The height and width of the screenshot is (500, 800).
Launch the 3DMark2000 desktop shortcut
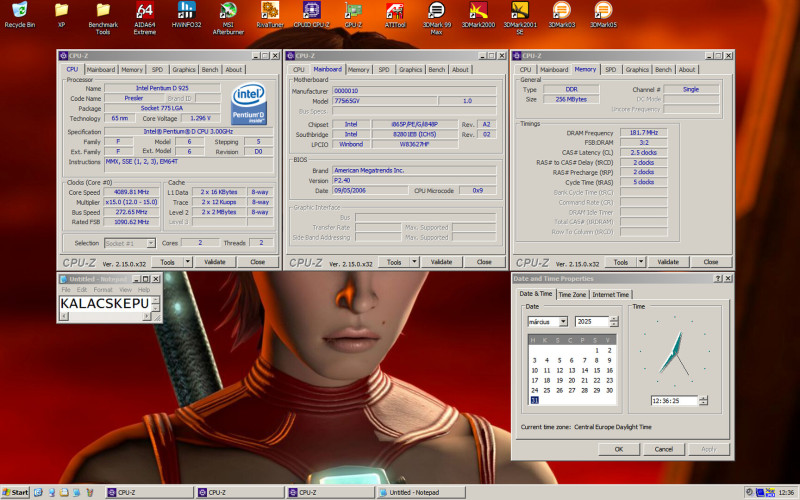pos(478,15)
